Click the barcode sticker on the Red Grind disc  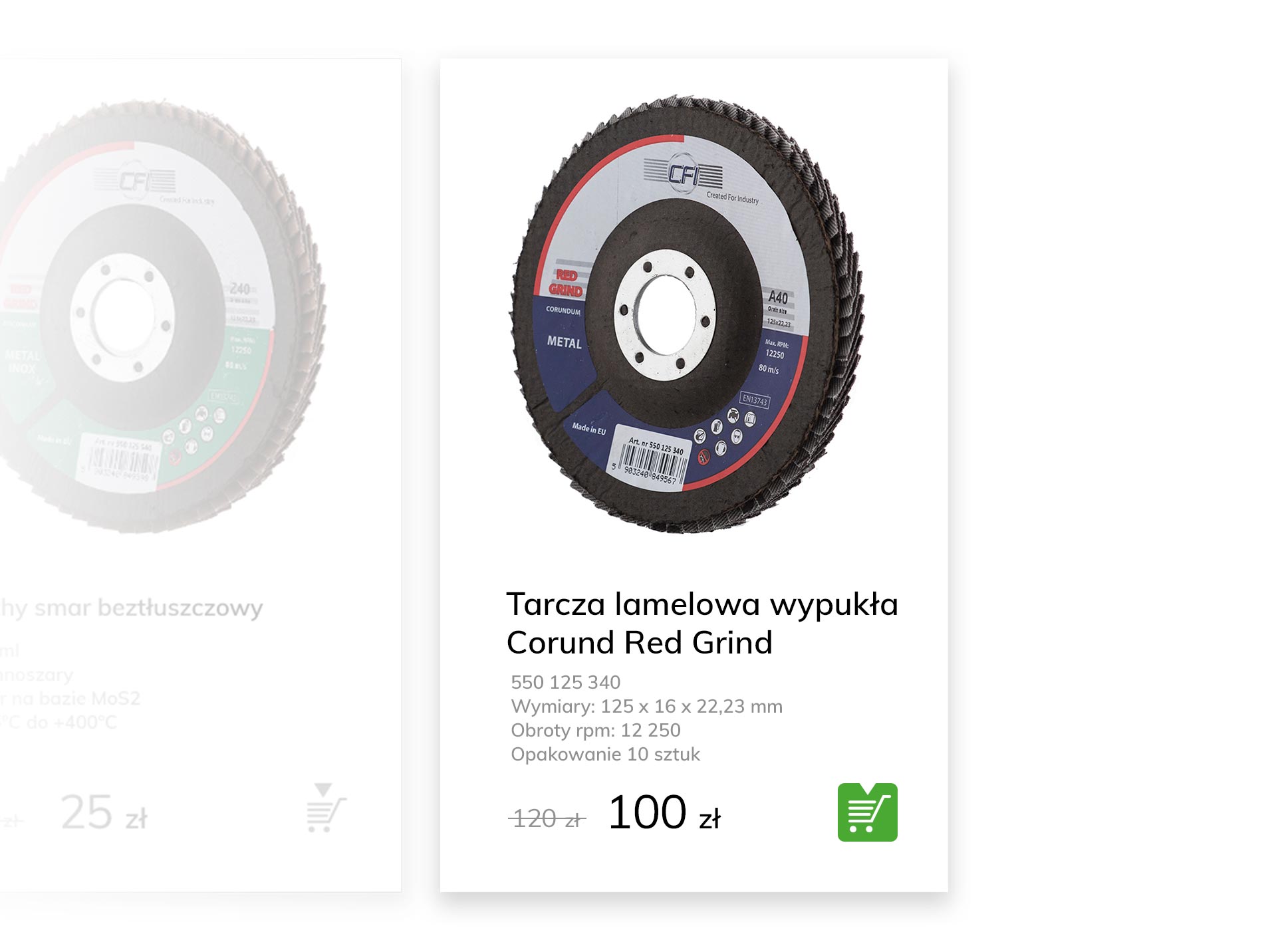(x=650, y=459)
